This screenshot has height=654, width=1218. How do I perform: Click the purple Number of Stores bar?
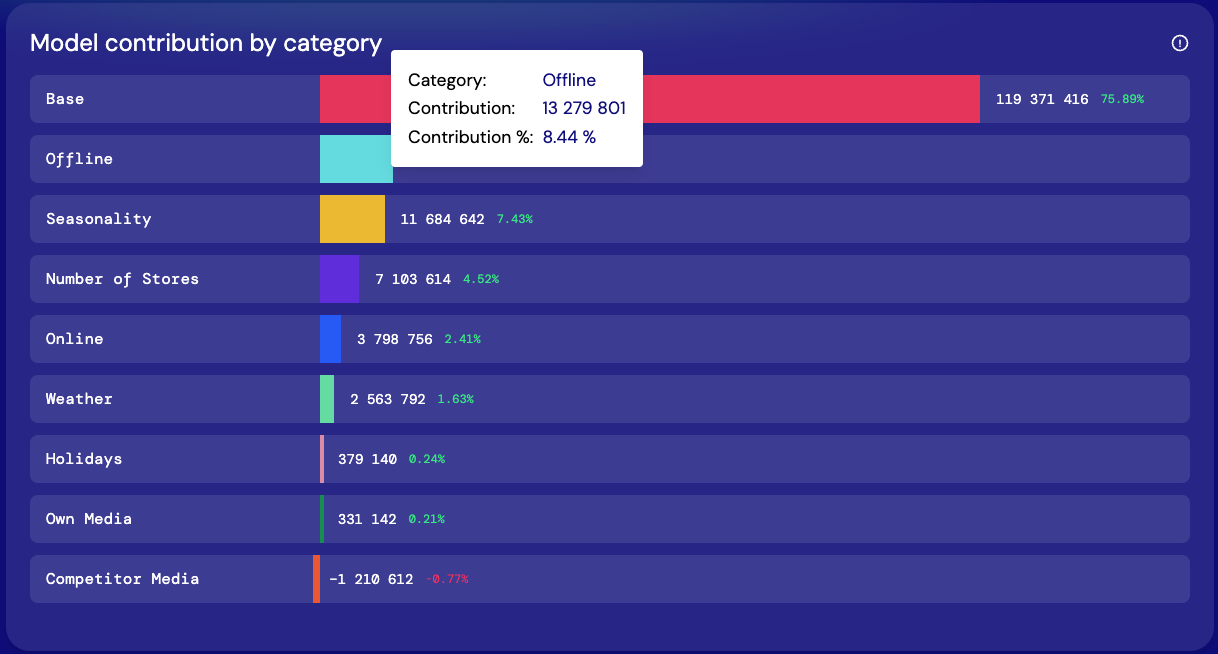(x=339, y=279)
